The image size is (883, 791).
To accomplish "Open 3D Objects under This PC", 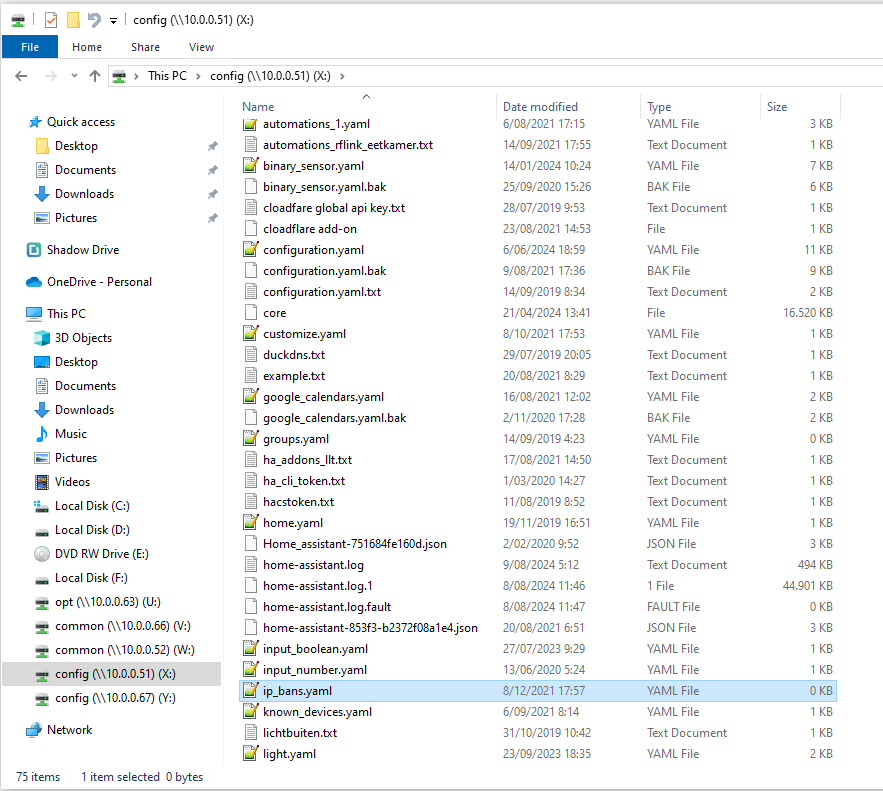I will click(83, 338).
